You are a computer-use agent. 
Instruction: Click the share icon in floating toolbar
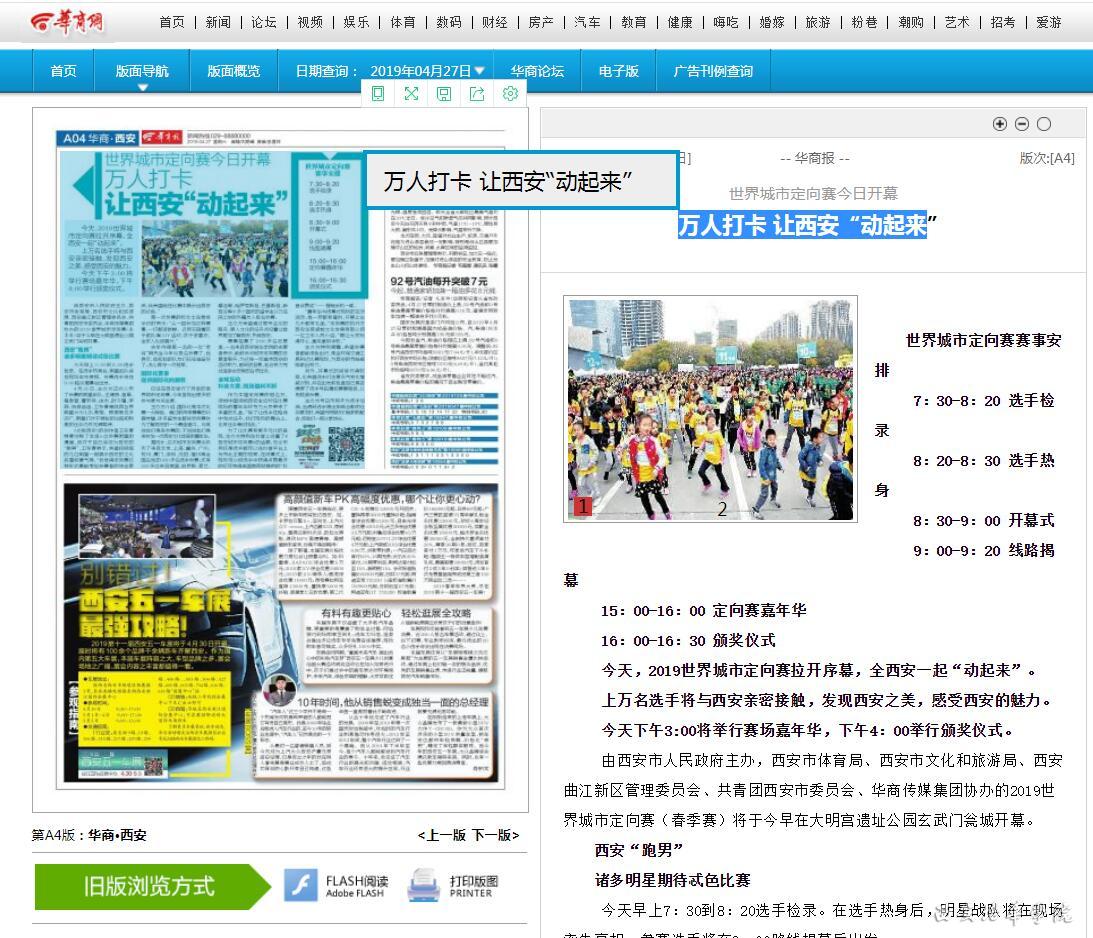477,94
